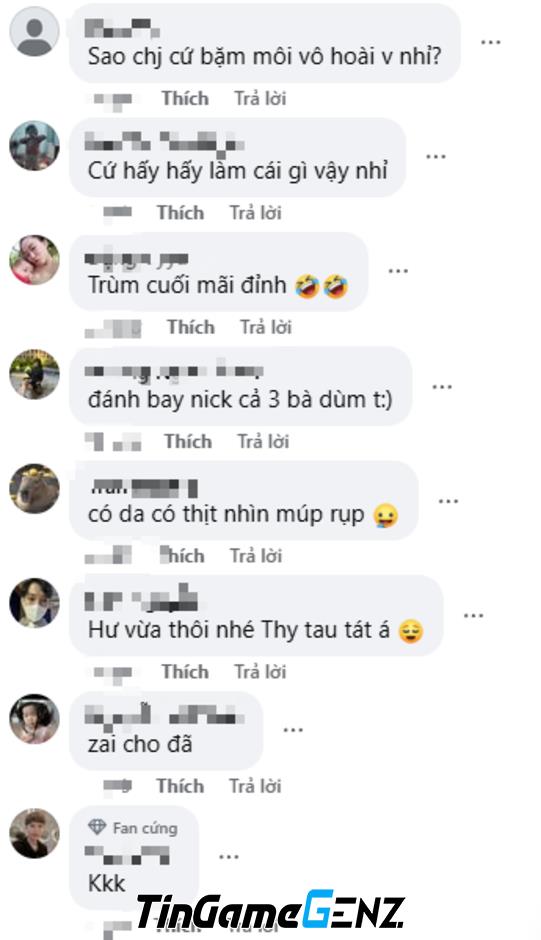
Task: Like the 'Sao chị cứ bặm môi' comment
Action: [x=185, y=98]
